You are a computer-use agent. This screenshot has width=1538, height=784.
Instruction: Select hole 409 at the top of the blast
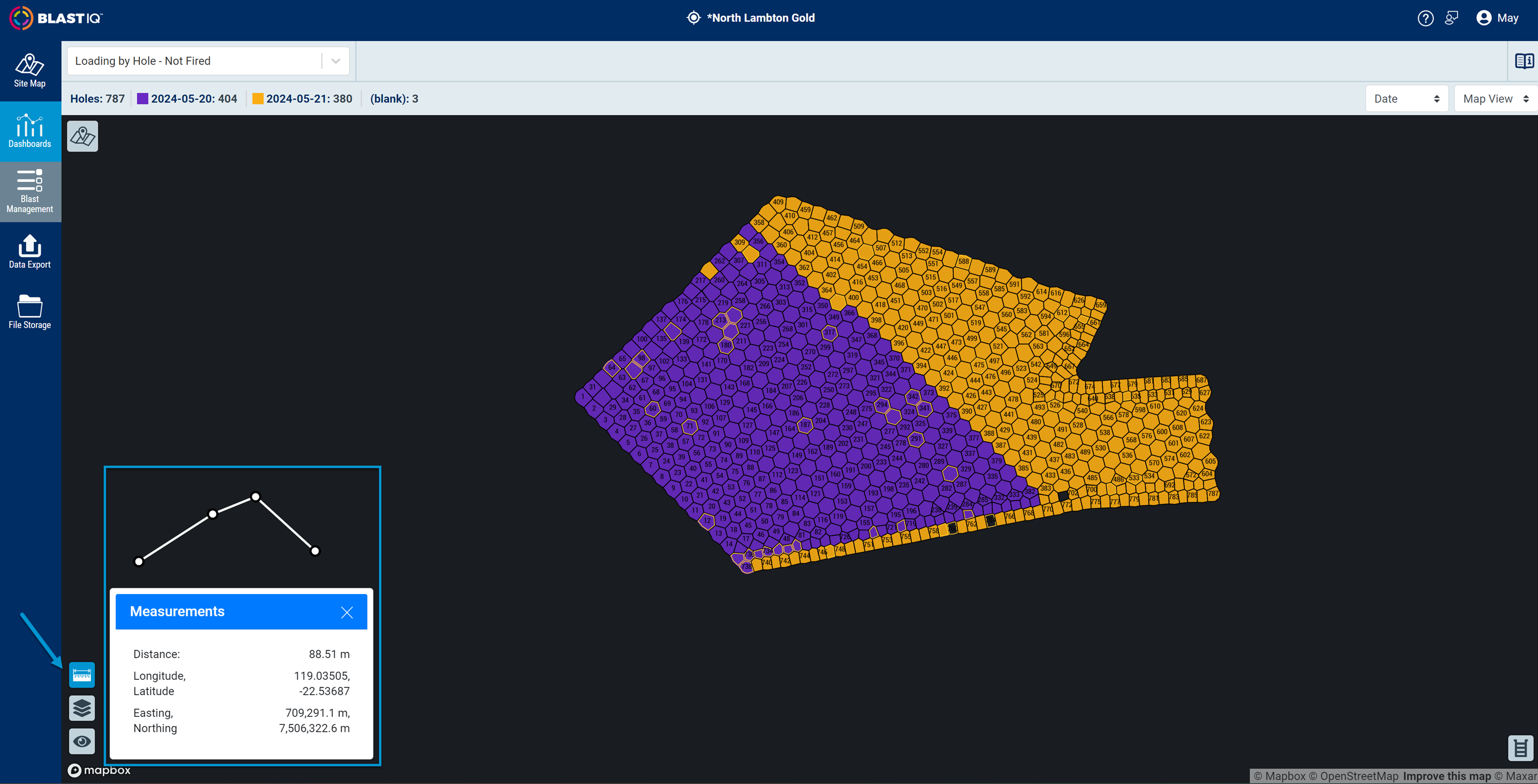tap(778, 202)
